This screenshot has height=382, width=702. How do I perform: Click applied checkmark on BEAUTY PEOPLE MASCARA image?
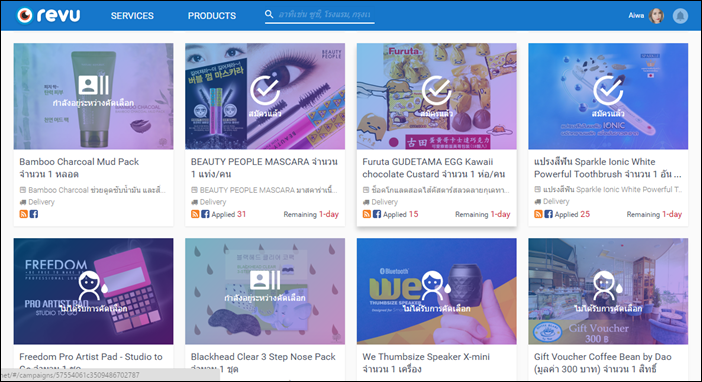[x=265, y=90]
